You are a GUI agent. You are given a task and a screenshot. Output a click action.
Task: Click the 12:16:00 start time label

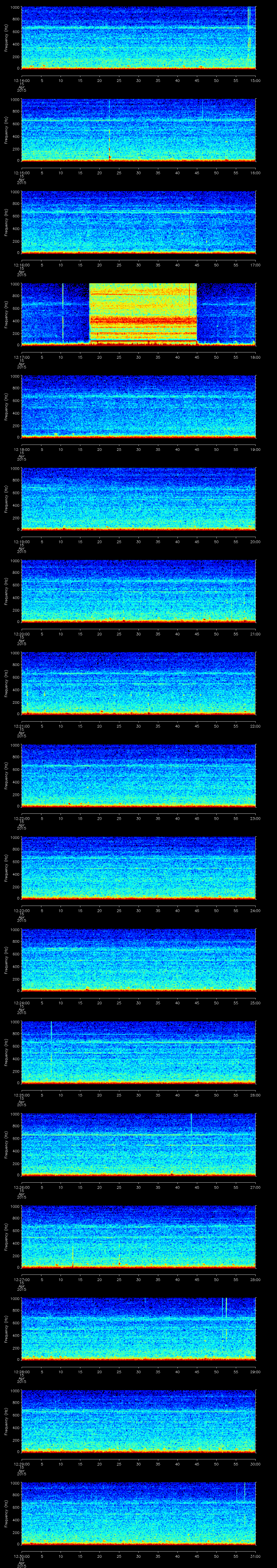point(21,265)
